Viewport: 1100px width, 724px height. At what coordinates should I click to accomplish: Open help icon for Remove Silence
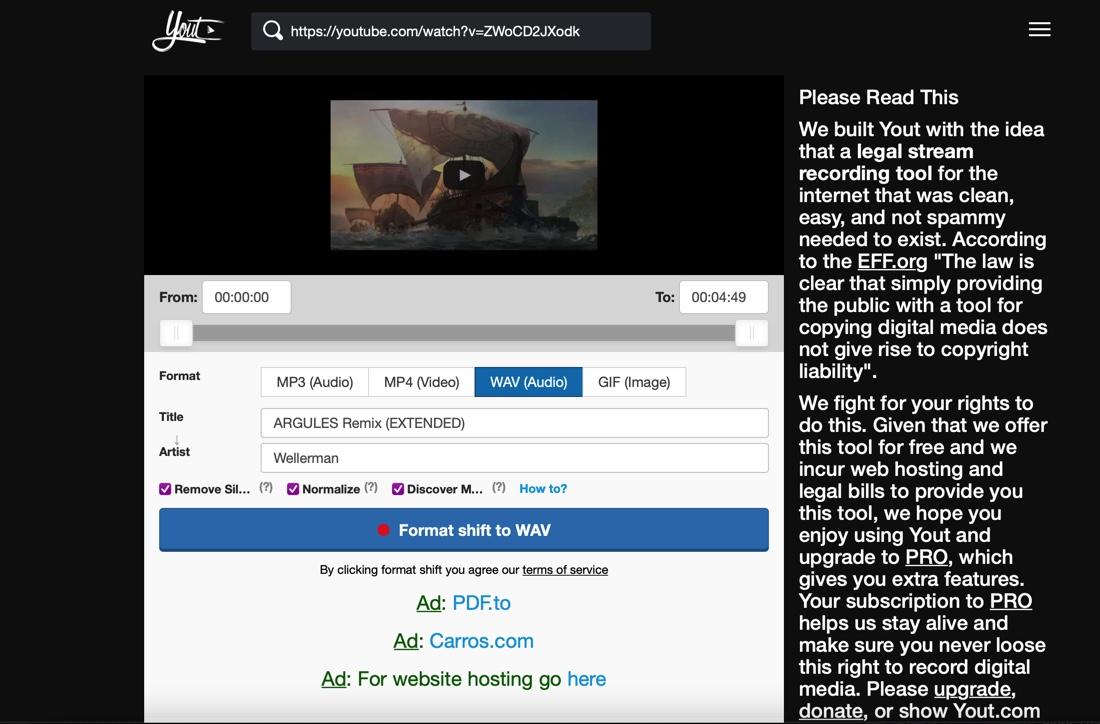point(266,487)
